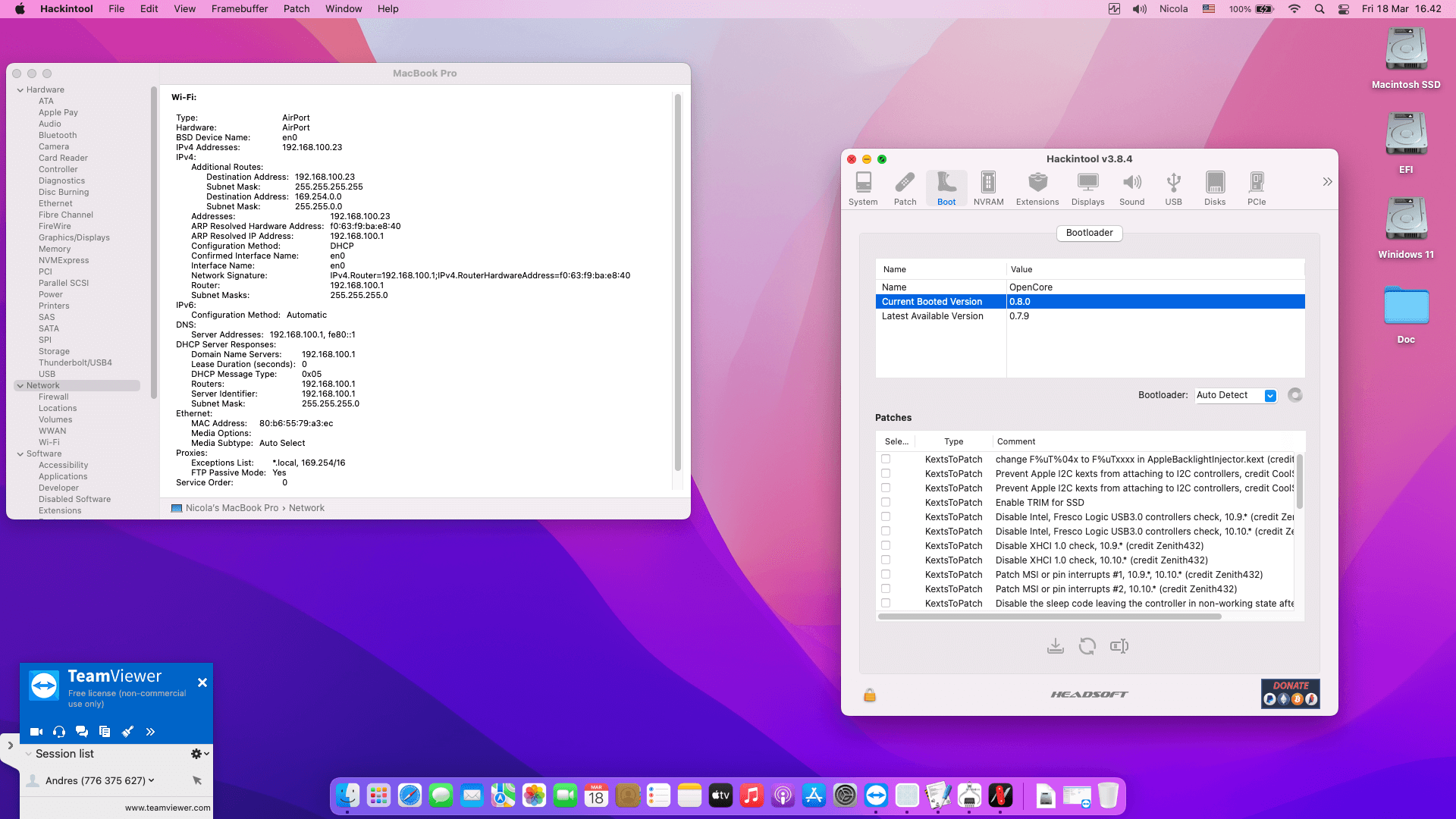Open Control Center in menu bar
This screenshot has height=819, width=1456.
point(1344,9)
